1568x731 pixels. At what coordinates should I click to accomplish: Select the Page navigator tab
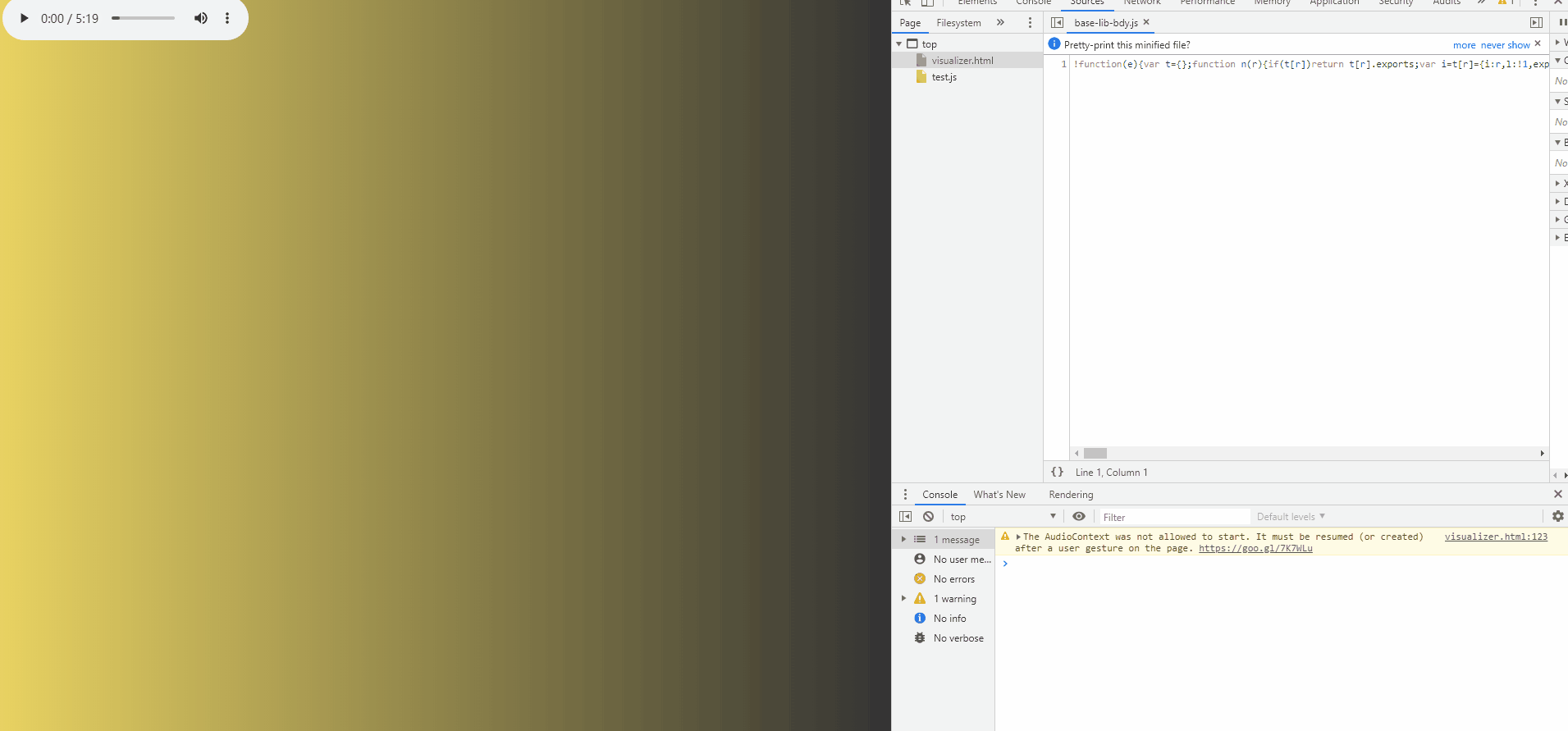[x=910, y=23]
